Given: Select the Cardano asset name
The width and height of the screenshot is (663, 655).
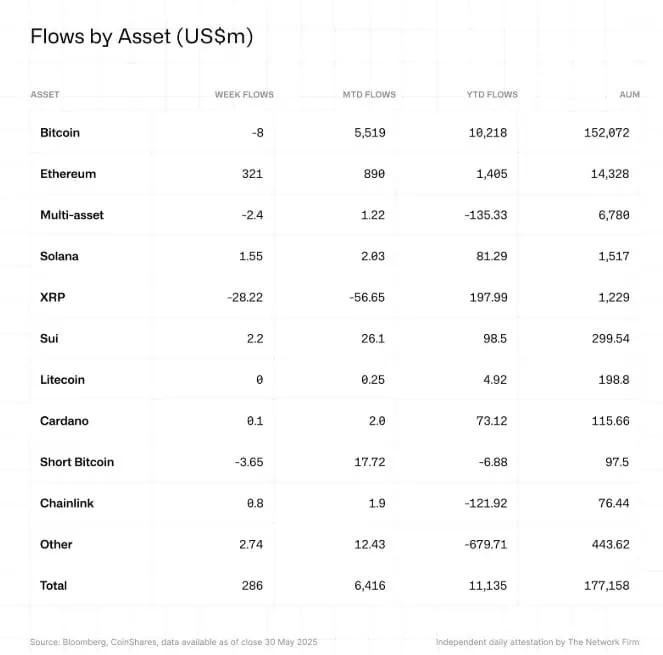Looking at the screenshot, I should click(64, 421).
